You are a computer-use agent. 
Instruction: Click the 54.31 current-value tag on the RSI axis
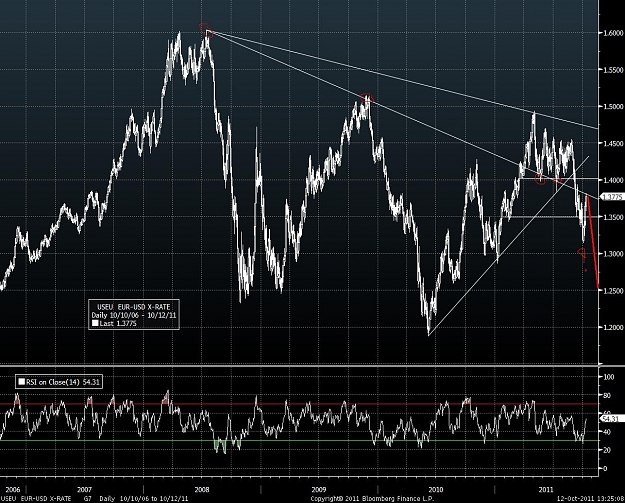(x=610, y=419)
